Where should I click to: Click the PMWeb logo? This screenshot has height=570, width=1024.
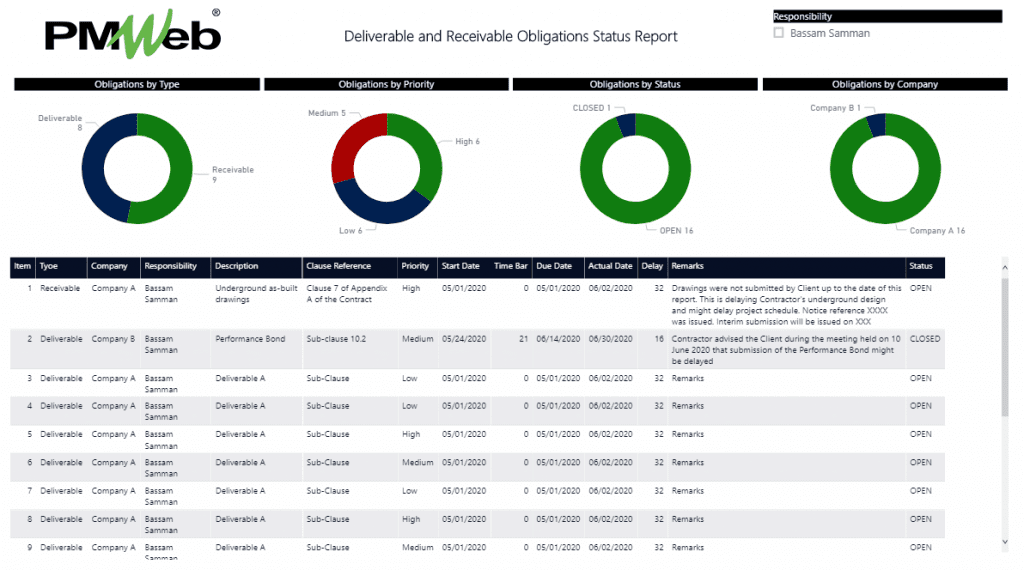point(133,33)
